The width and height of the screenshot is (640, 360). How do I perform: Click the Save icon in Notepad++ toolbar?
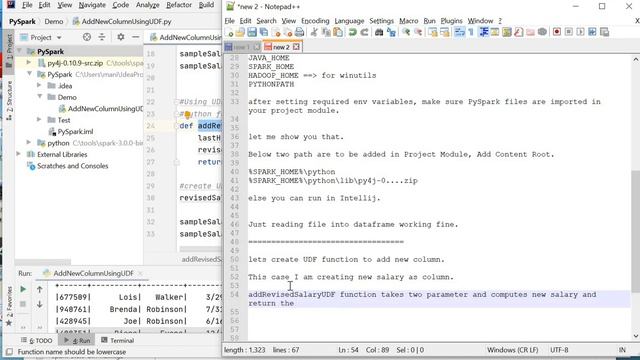[252, 32]
